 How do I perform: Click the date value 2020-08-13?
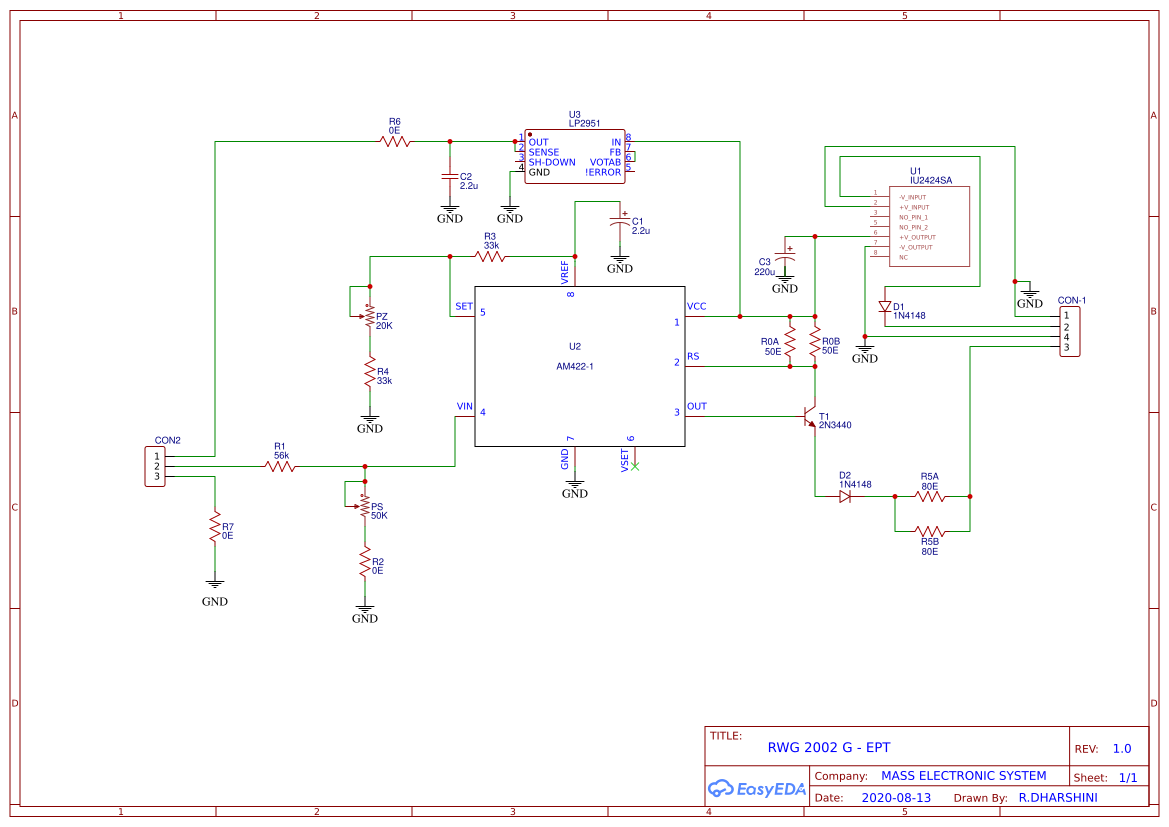click(x=896, y=797)
